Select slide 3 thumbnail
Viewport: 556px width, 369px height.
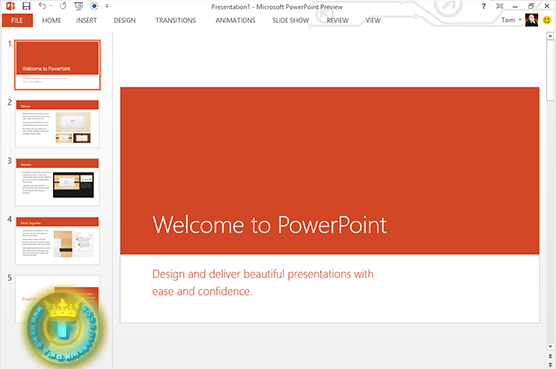click(57, 182)
